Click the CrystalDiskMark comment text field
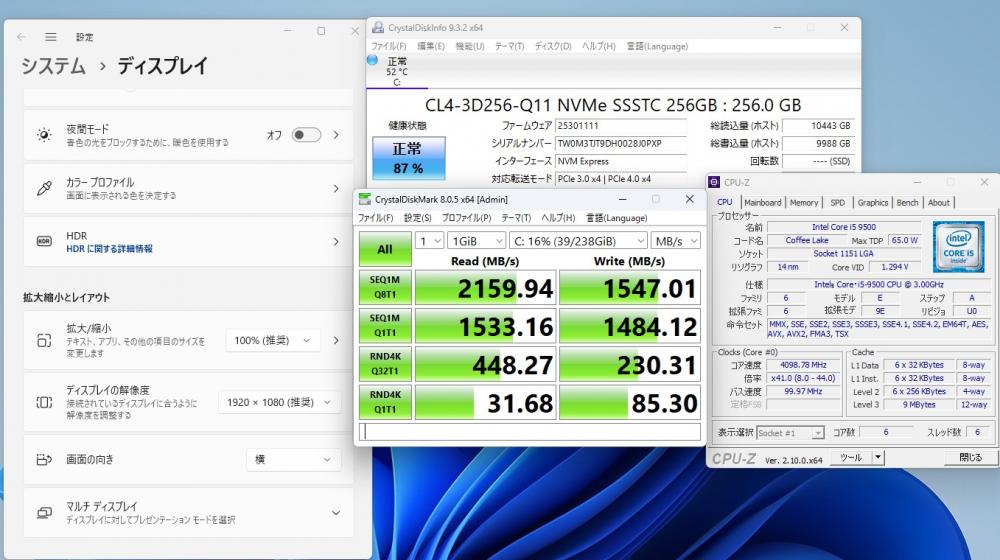This screenshot has width=1000, height=560. (x=529, y=432)
